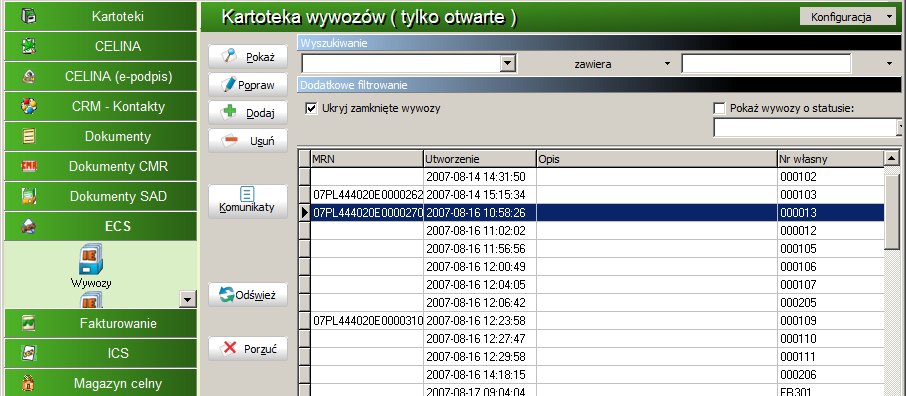This screenshot has width=906, height=396.
Task: Open Komunikaty messages
Action: [x=248, y=201]
